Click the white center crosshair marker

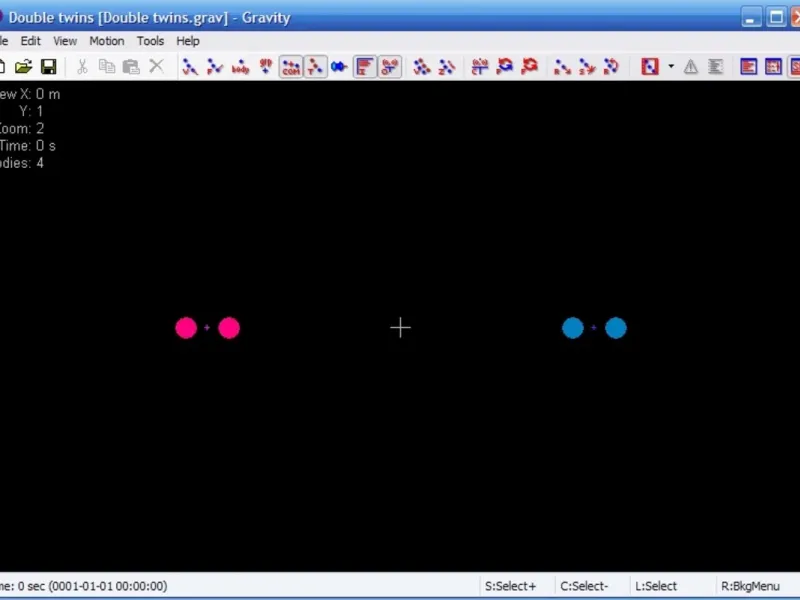(x=401, y=328)
